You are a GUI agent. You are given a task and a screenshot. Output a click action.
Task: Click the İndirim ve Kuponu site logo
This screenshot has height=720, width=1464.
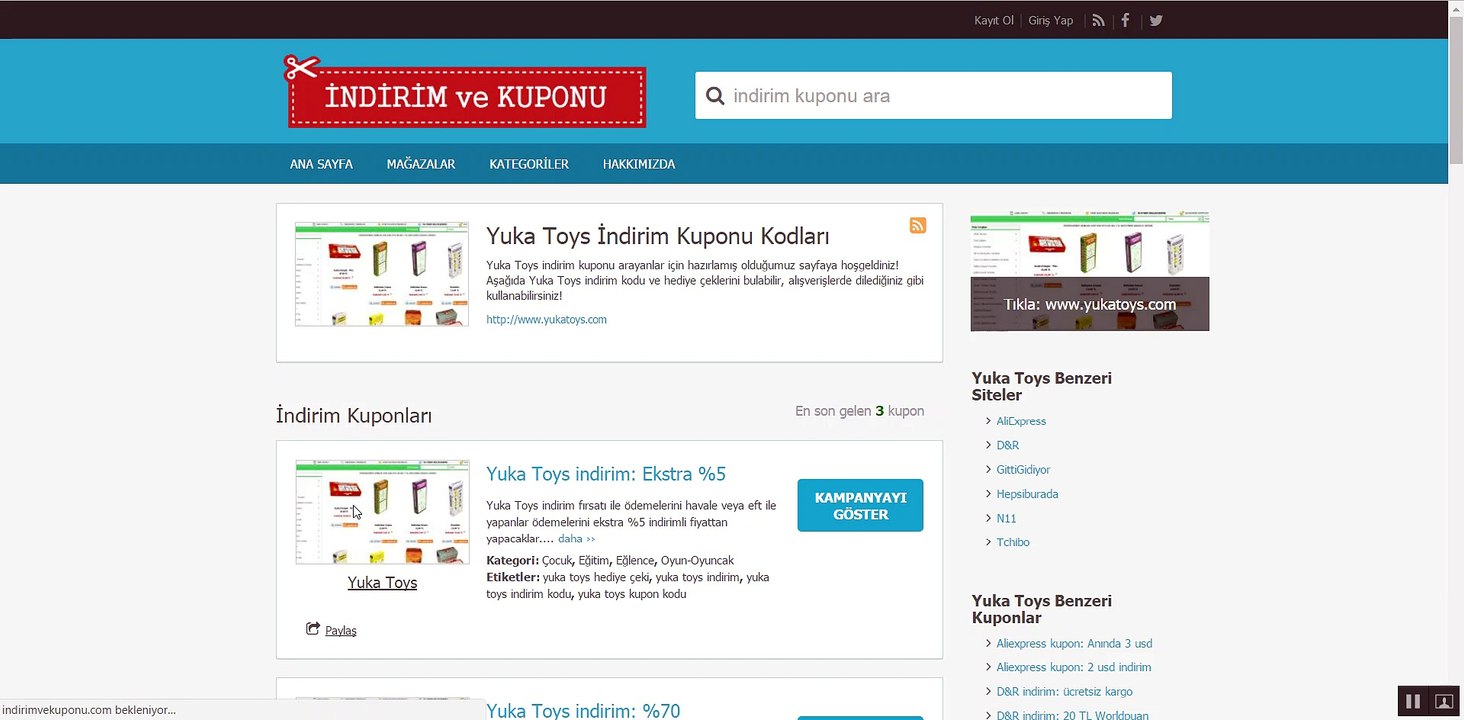(x=465, y=92)
